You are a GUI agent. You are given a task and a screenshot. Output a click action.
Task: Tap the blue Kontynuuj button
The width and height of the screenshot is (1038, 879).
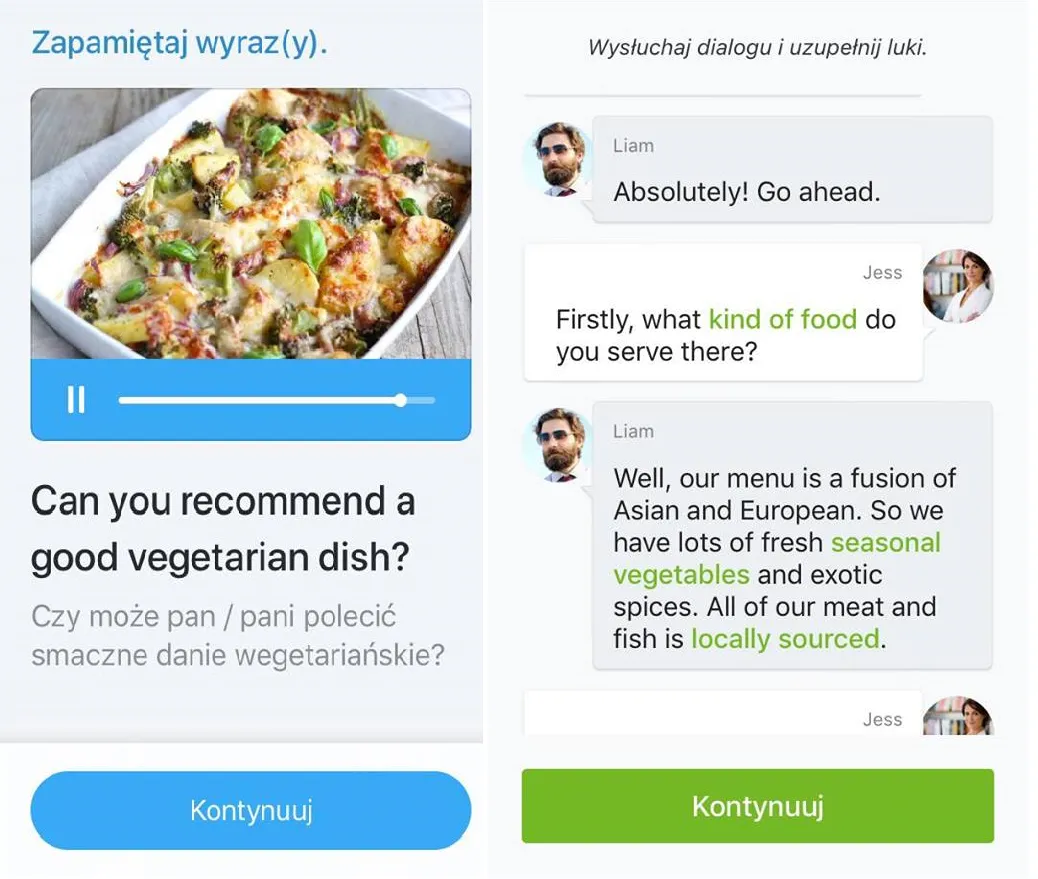[251, 810]
